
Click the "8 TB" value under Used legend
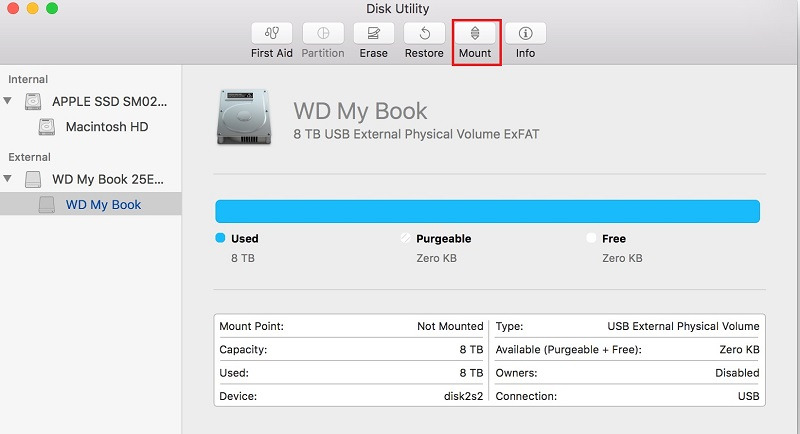243,258
